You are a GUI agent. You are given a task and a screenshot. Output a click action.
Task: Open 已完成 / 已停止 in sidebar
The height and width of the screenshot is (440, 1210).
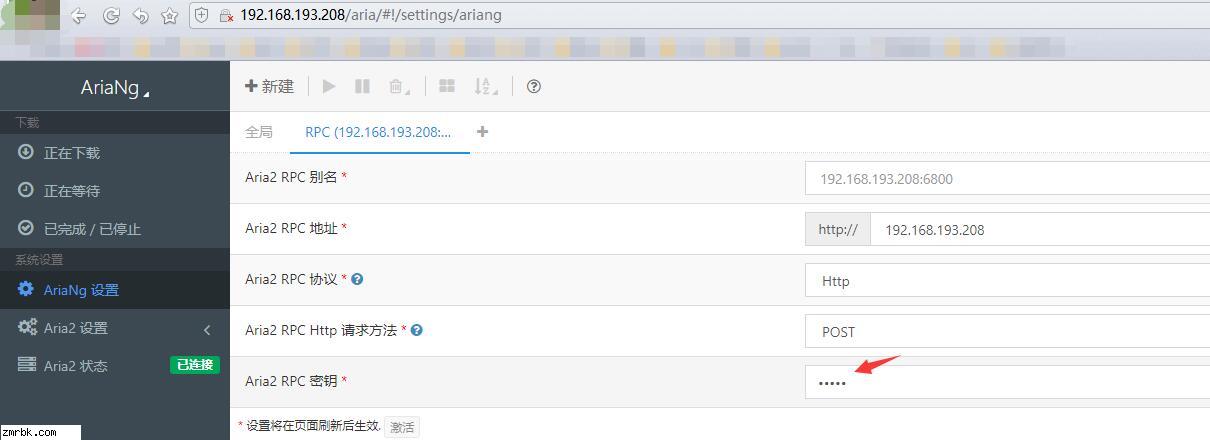(115, 229)
